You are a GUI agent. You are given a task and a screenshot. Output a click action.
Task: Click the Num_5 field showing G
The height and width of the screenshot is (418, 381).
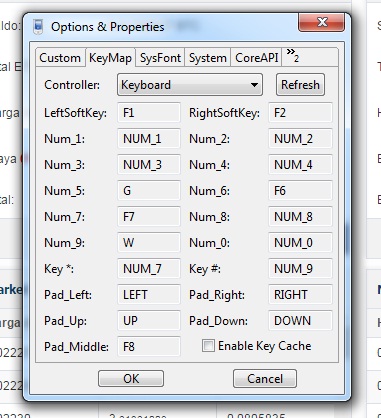click(149, 191)
